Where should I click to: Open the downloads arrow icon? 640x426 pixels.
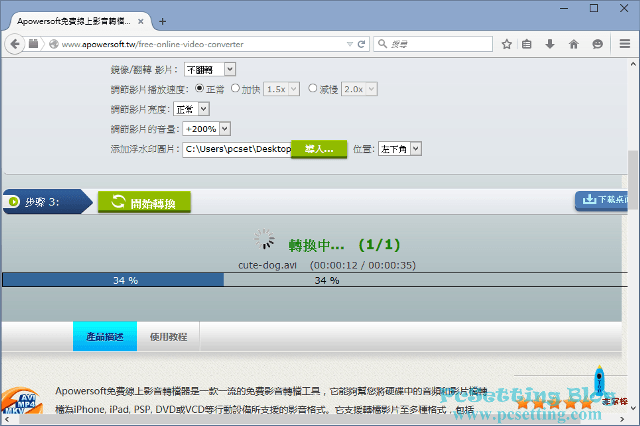(550, 44)
